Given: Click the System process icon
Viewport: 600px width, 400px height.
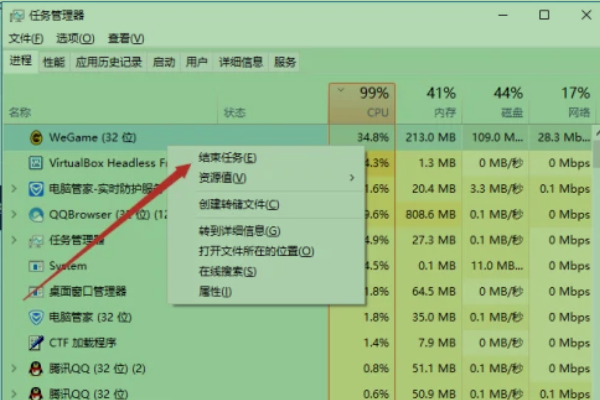Looking at the screenshot, I should [x=36, y=266].
